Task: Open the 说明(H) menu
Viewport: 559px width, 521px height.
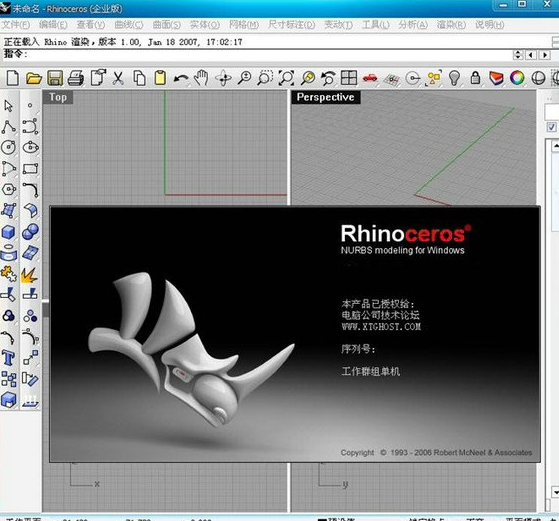Action: 489,25
